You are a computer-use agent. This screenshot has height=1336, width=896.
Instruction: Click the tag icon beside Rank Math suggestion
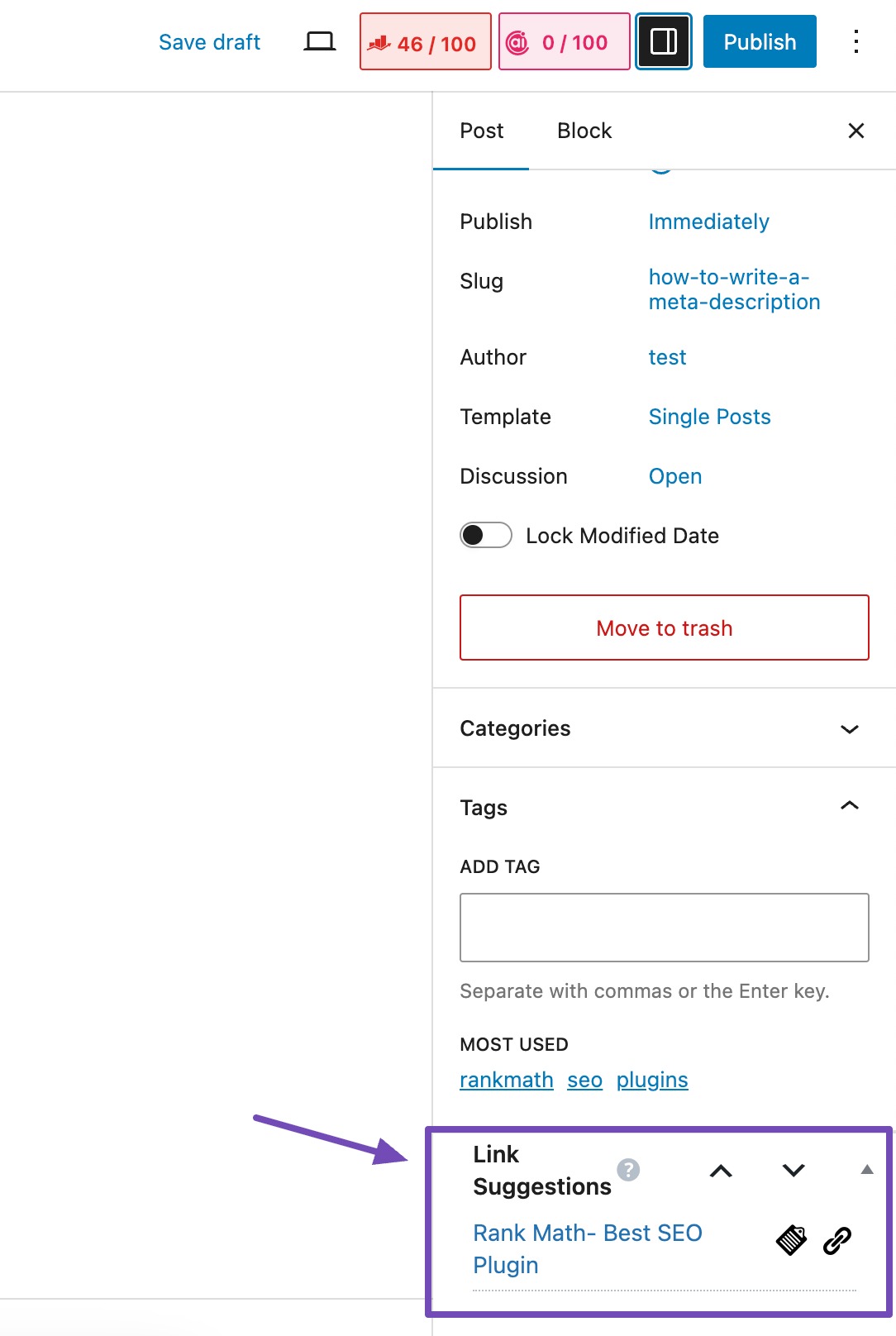pos(790,1240)
